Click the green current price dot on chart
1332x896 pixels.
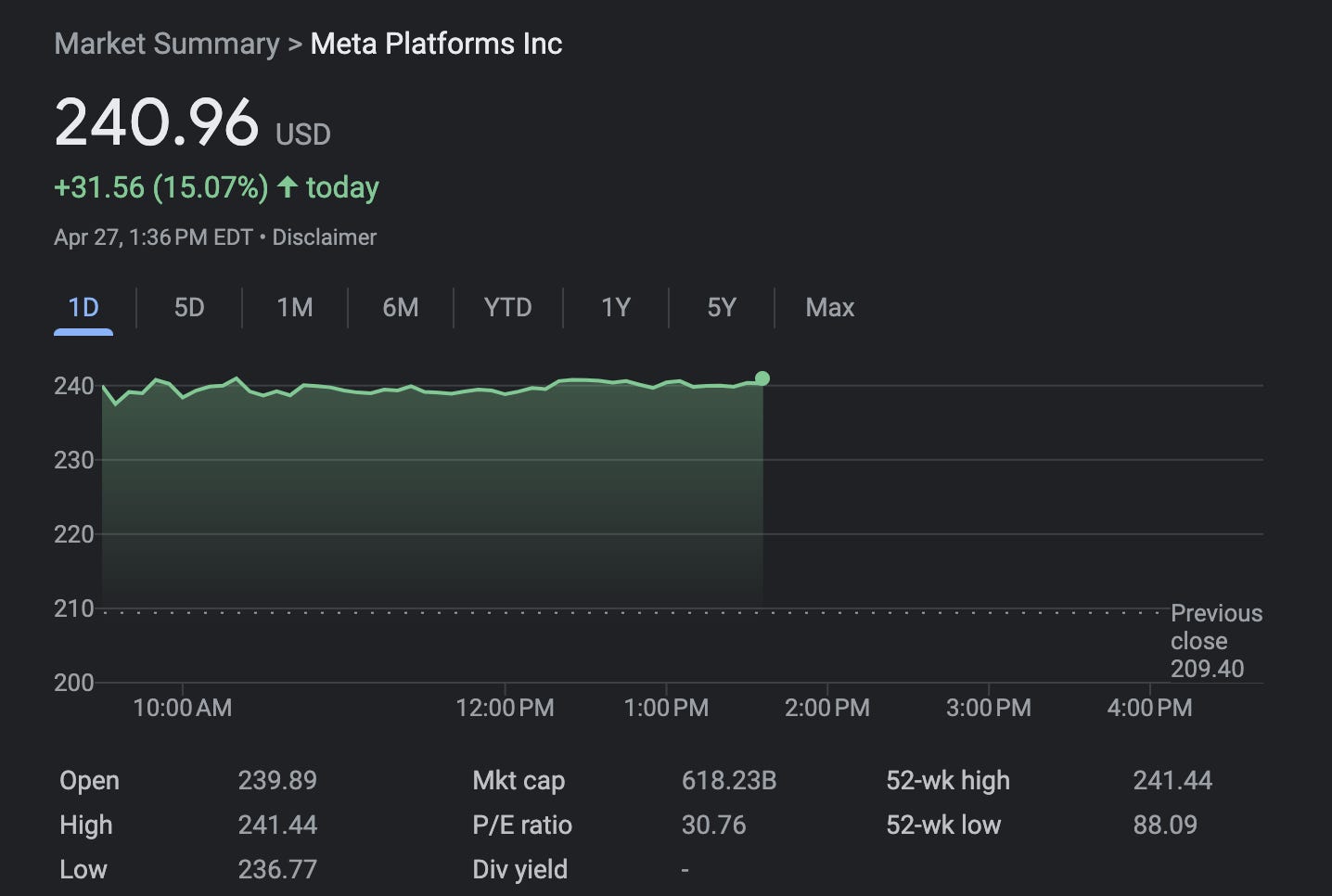tap(762, 378)
